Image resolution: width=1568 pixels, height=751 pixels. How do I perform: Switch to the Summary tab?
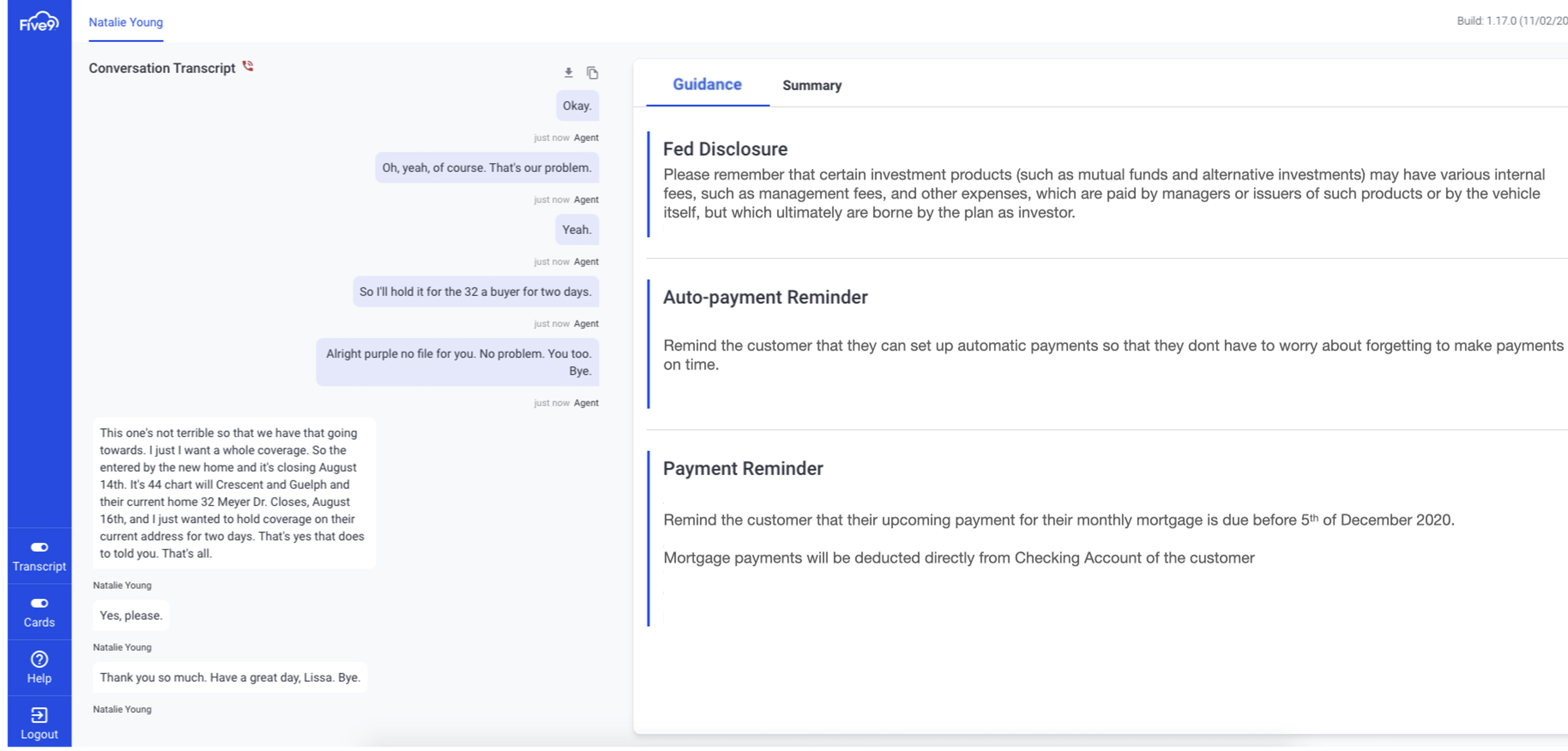[x=811, y=85]
